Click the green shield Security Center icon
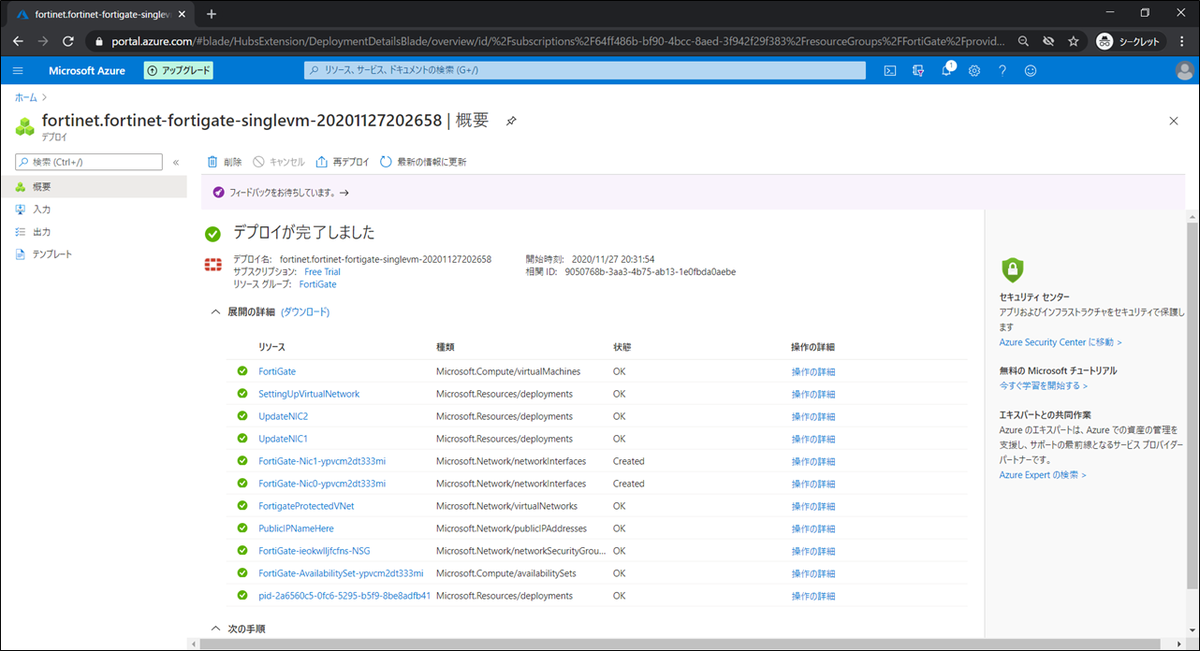Viewport: 1200px width, 651px height. [x=1012, y=269]
